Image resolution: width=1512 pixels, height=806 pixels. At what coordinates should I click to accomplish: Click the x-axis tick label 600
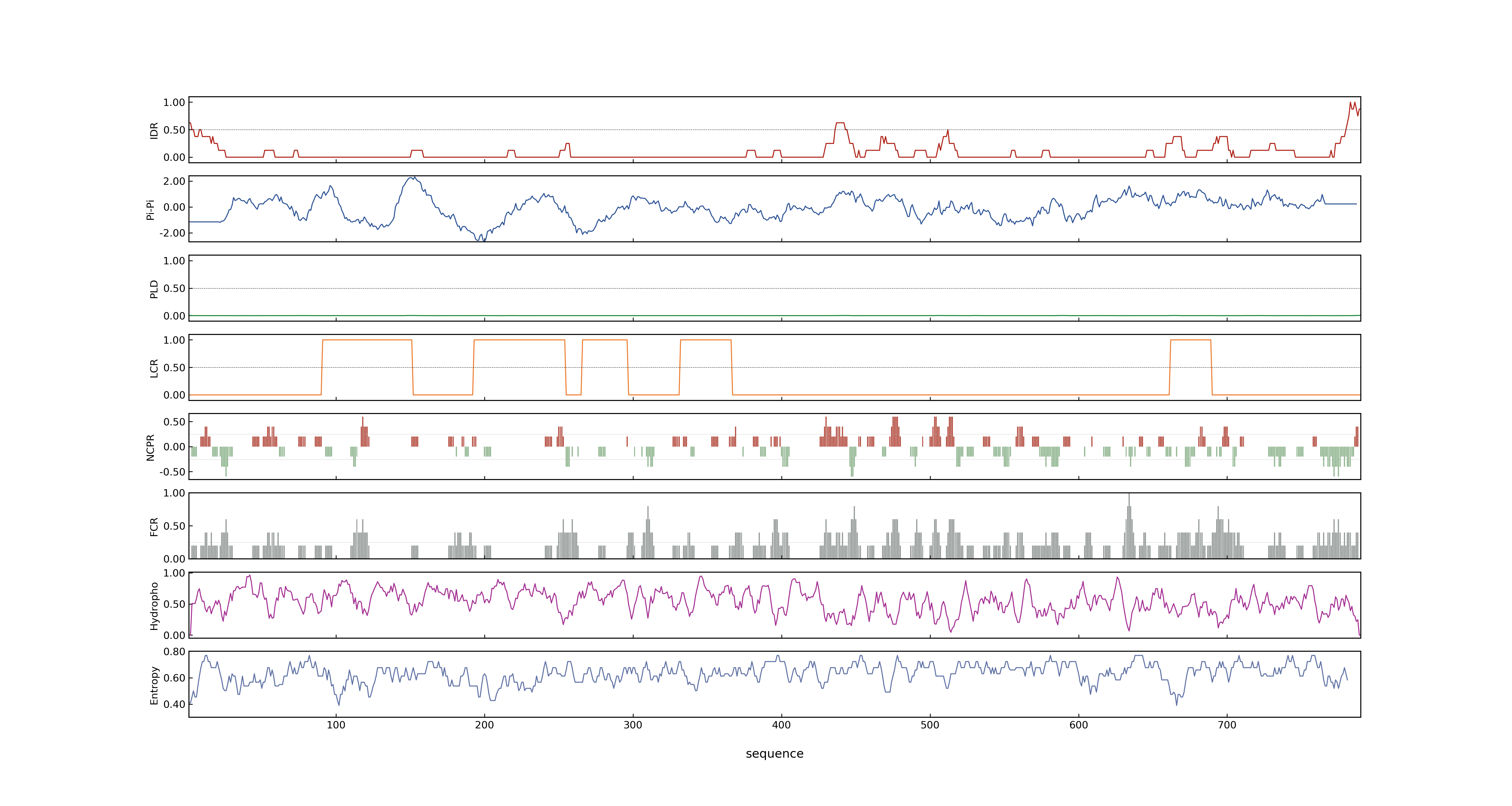pos(1078,725)
